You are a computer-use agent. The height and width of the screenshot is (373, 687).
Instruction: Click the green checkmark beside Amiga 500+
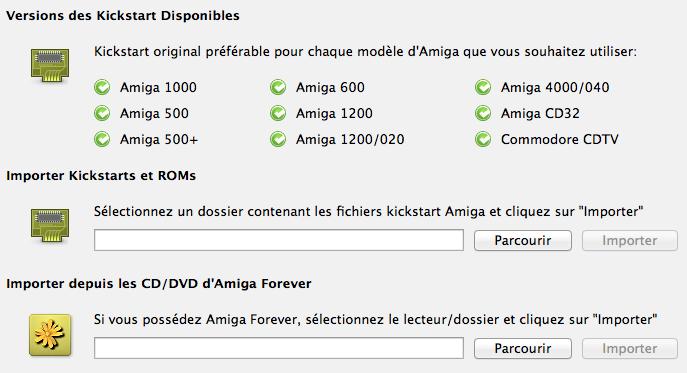coord(102,139)
